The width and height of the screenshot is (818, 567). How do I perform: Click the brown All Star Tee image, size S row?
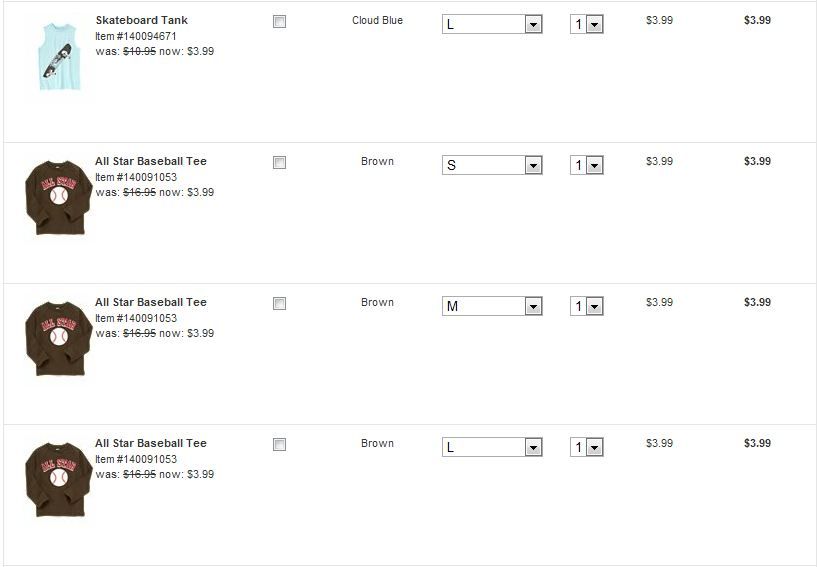coord(57,197)
